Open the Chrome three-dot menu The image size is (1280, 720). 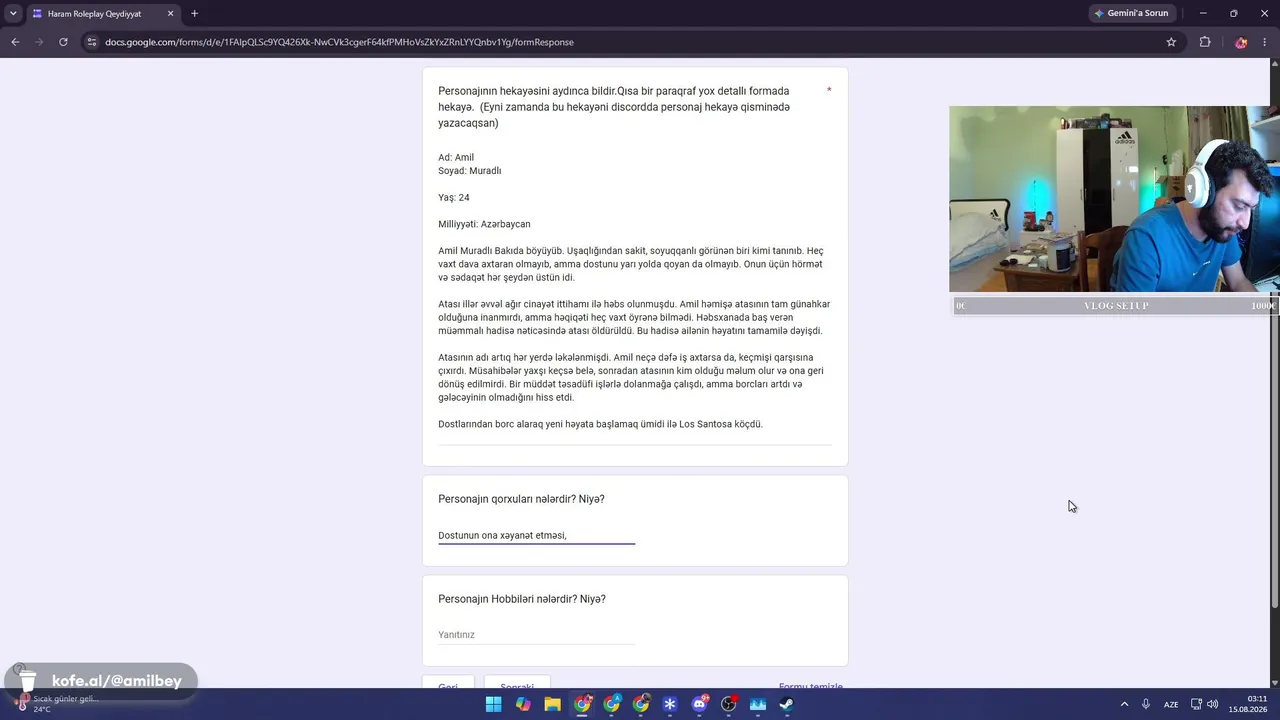1266,42
